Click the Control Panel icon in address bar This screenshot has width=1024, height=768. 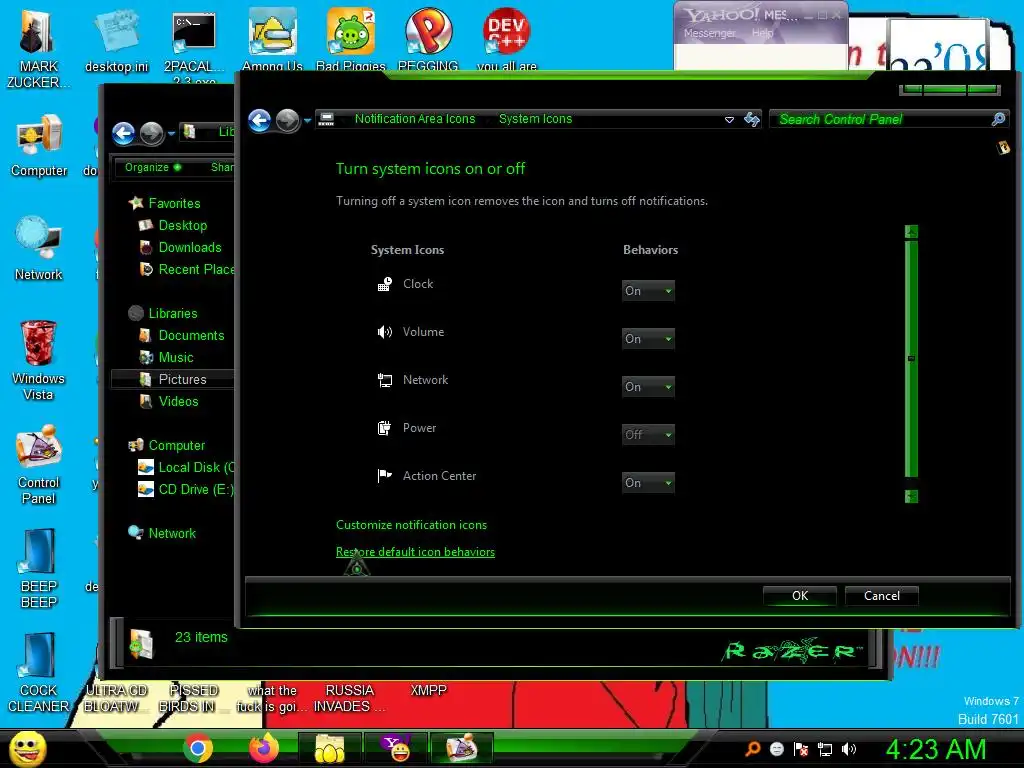[326, 119]
